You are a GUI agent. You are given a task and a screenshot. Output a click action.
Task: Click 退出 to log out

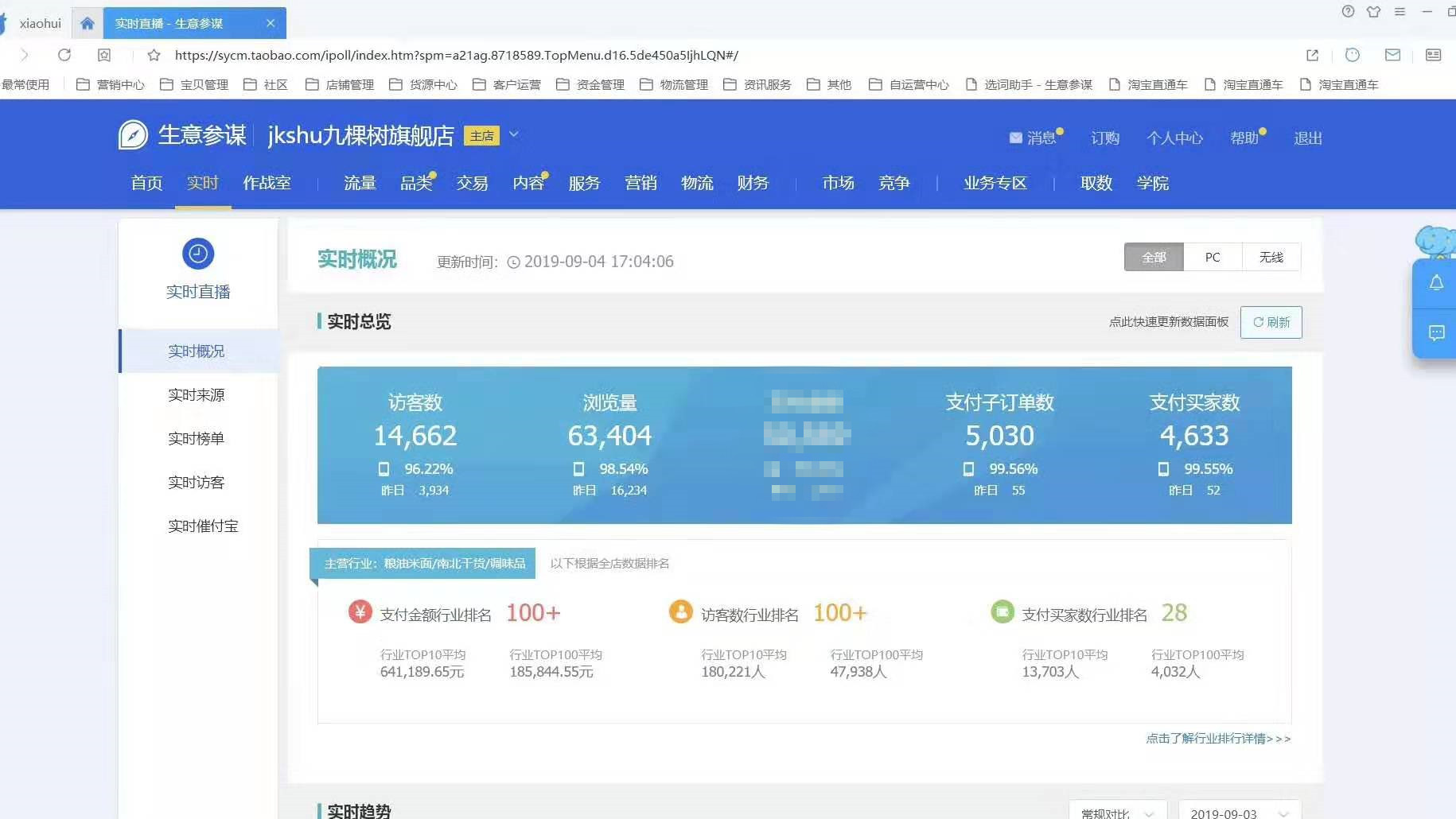pyautogui.click(x=1308, y=138)
